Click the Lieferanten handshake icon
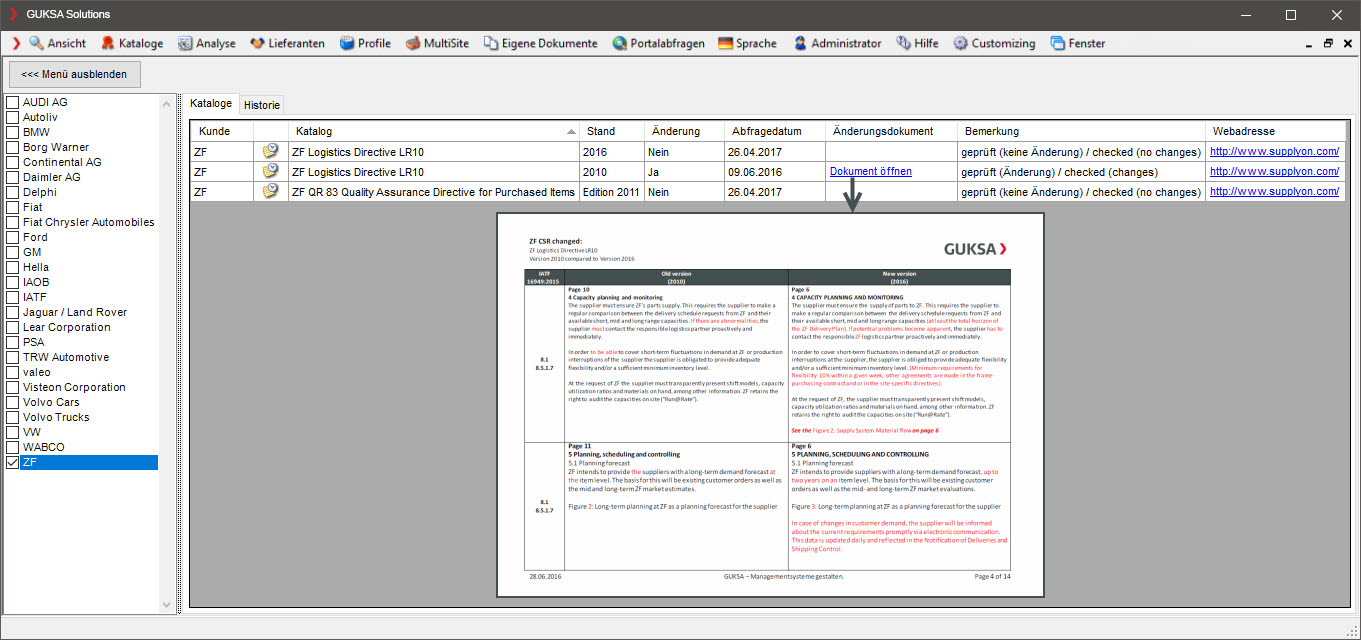 (257, 43)
